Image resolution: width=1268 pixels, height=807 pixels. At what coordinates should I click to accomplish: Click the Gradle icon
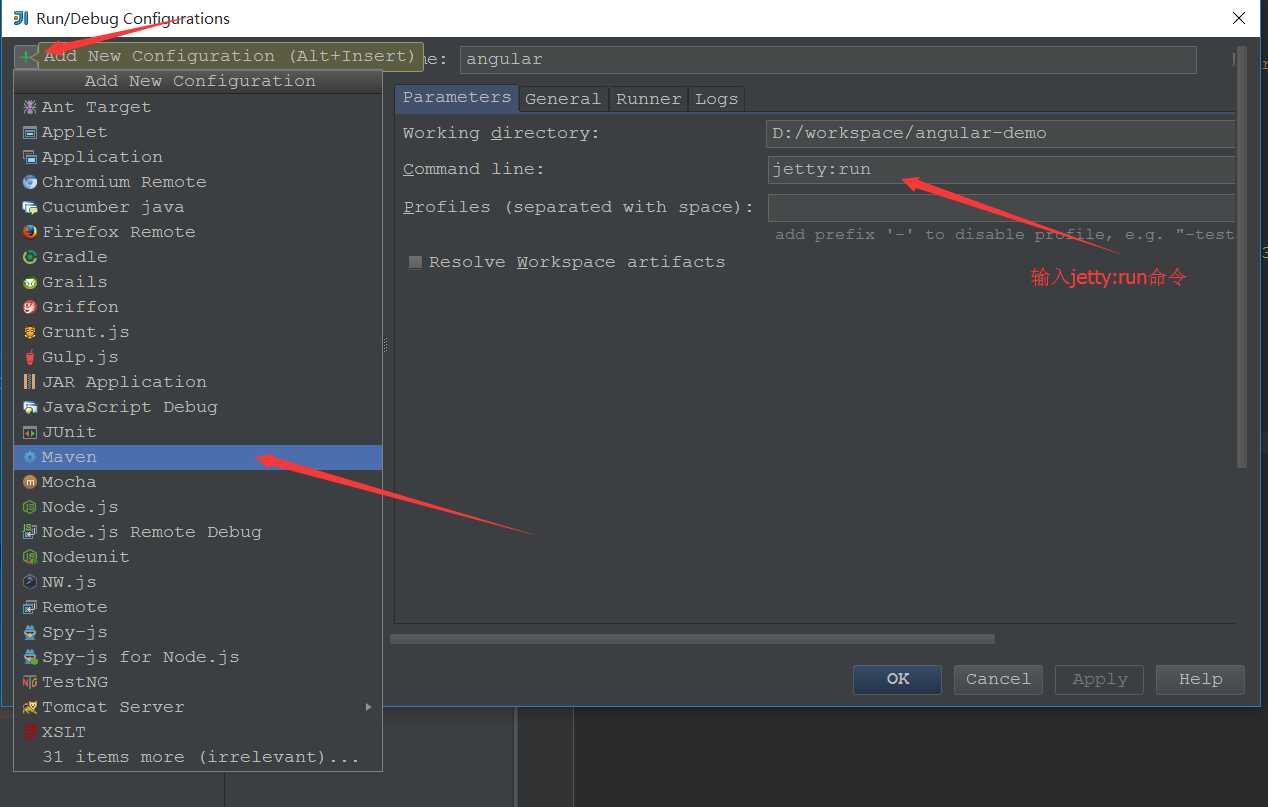point(30,257)
